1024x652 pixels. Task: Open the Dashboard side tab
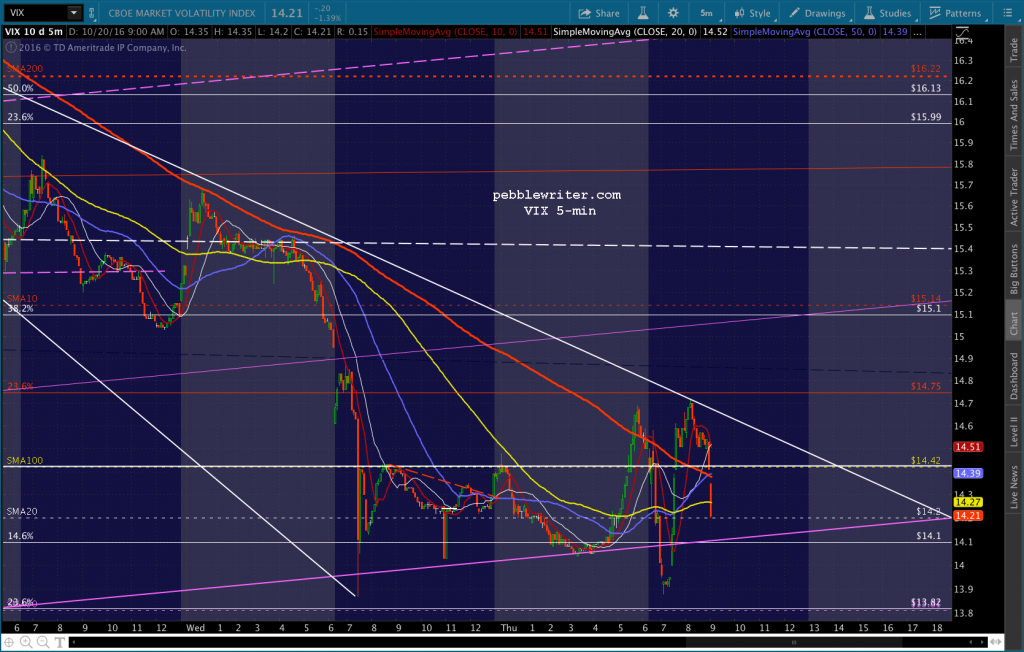click(x=1014, y=376)
